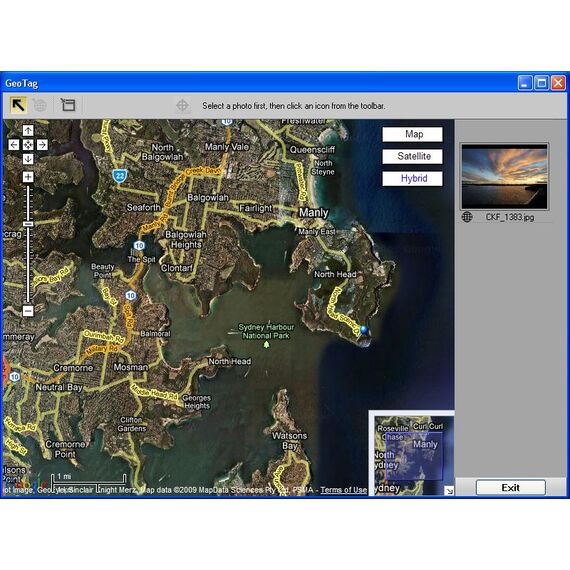
Task: Click the Fairlight label on map
Action: (x=256, y=208)
